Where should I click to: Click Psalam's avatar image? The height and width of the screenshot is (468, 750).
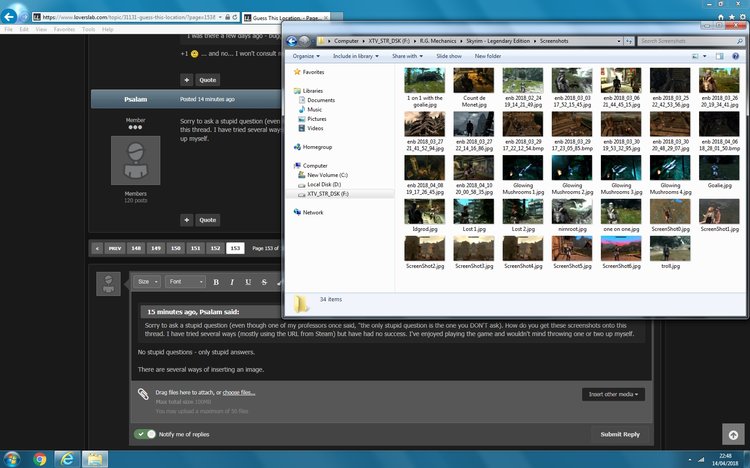[x=136, y=160]
